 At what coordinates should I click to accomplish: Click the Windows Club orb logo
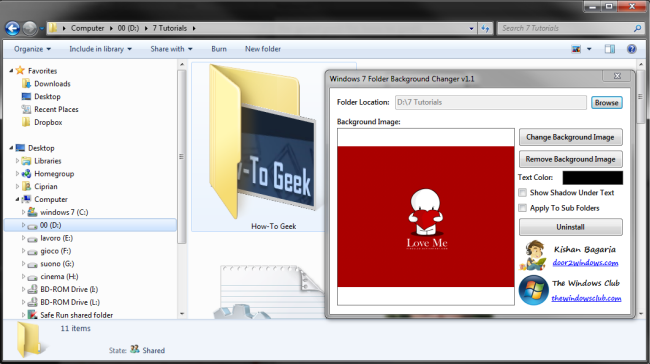[x=534, y=290]
